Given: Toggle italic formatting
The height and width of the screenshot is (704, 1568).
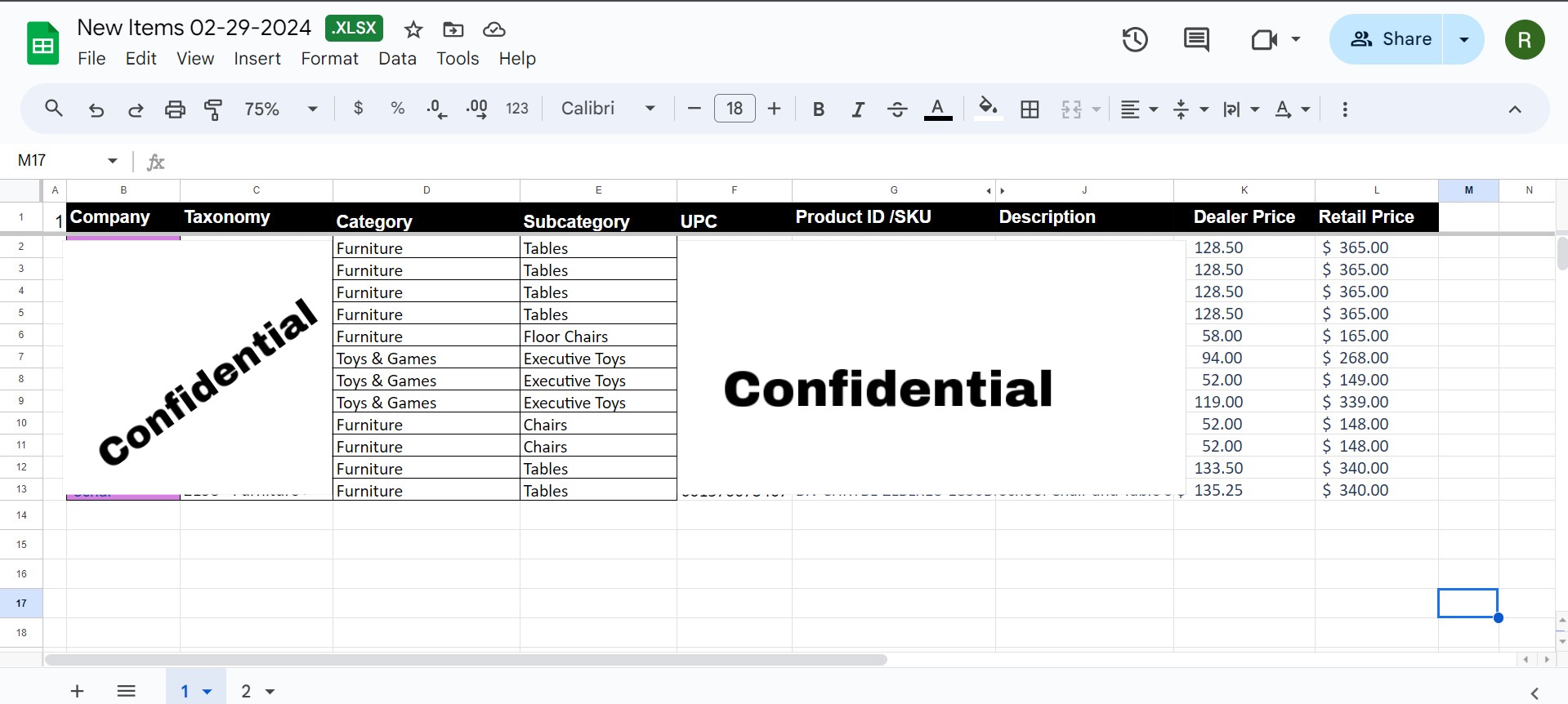Looking at the screenshot, I should tap(858, 109).
